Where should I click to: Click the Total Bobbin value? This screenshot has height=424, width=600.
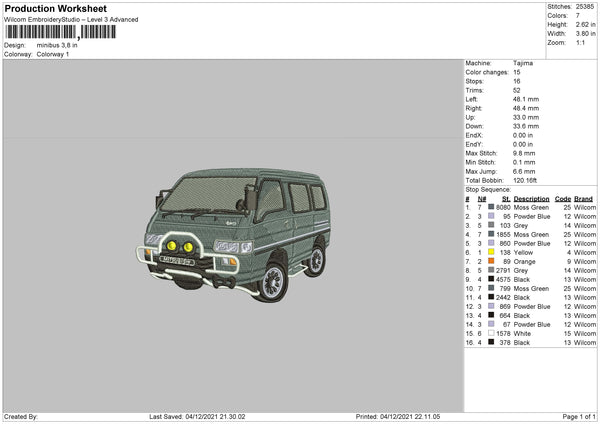click(526, 180)
